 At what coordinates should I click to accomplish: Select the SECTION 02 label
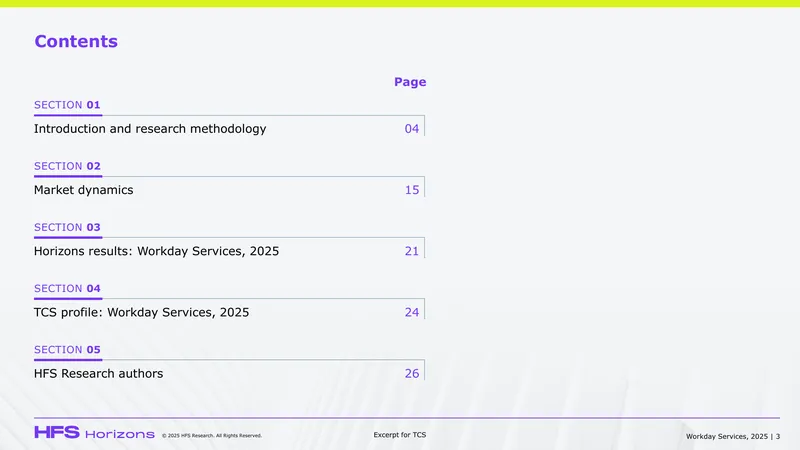[67, 166]
